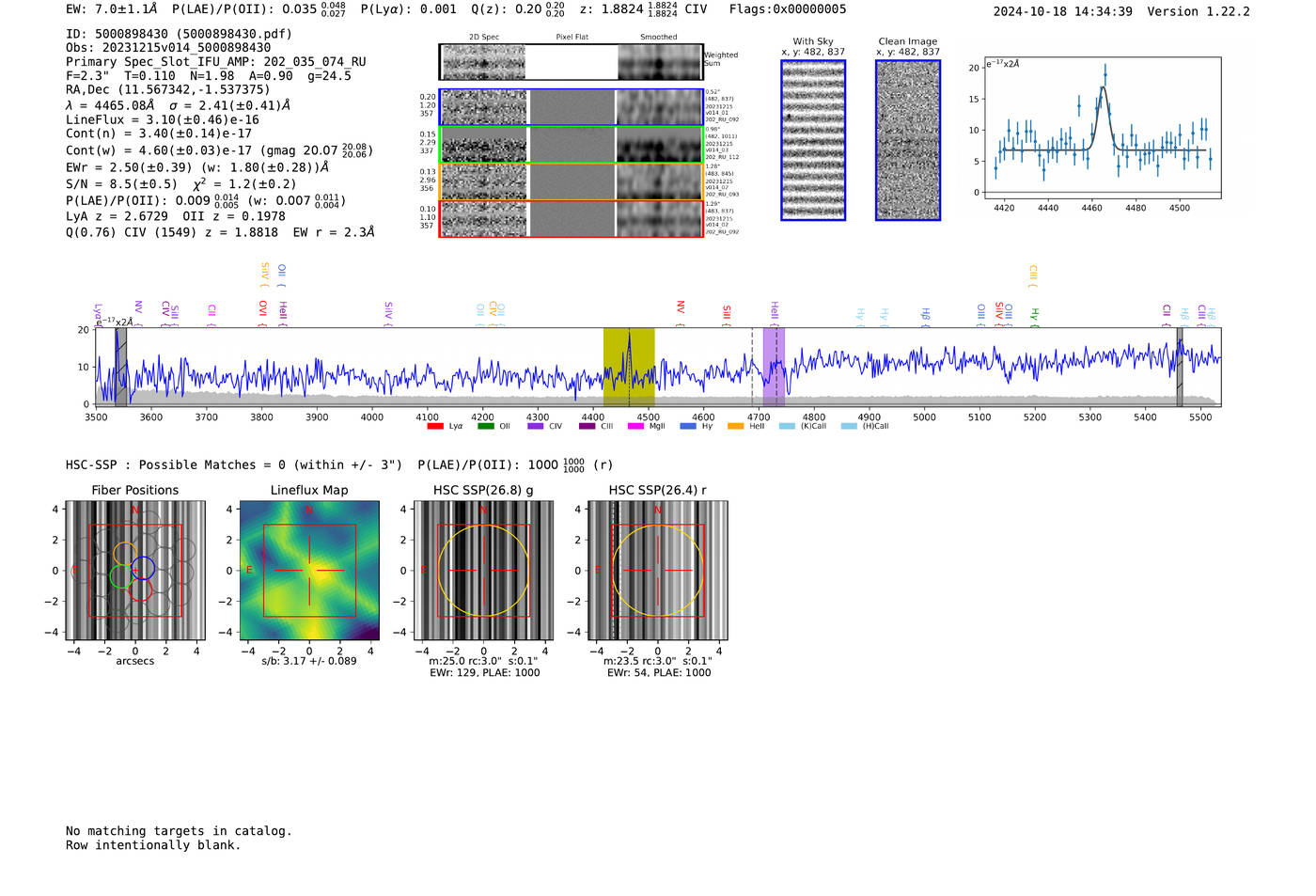Open the Lineflux Map panel
Screen dimensions: 1316x896
pyautogui.click(x=309, y=572)
